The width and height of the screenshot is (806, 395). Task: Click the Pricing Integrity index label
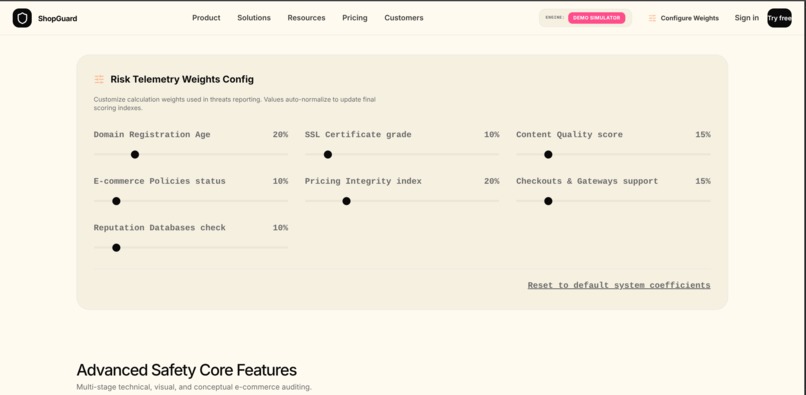363,182
